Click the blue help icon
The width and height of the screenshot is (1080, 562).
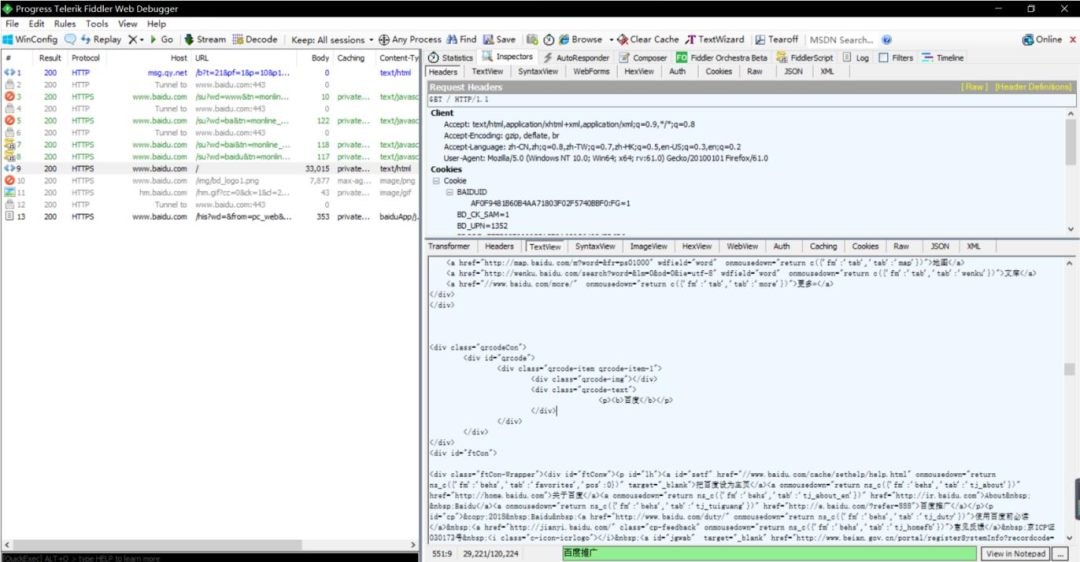[x=886, y=40]
